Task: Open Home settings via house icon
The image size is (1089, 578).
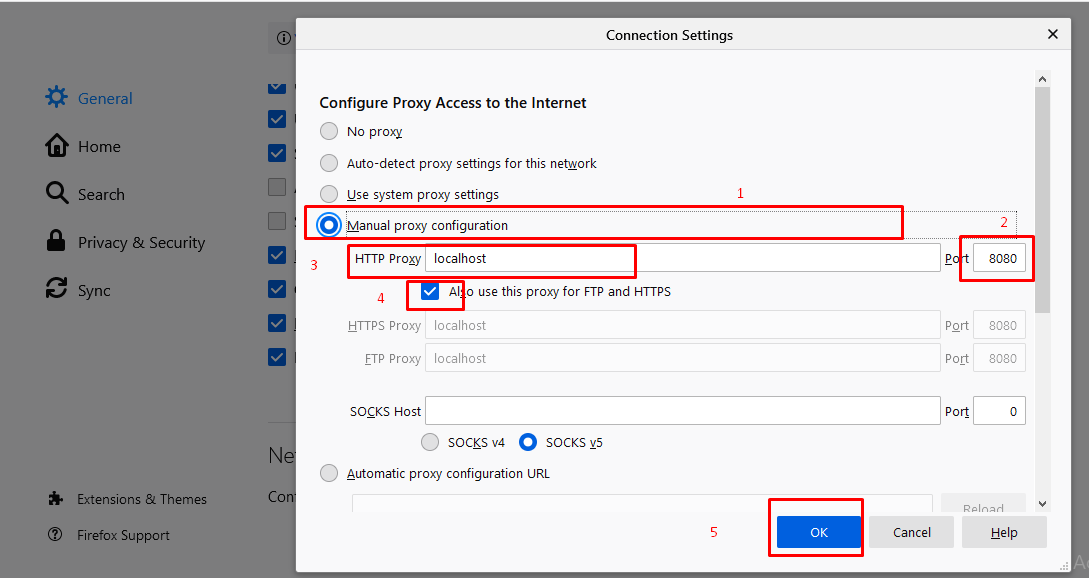Action: pyautogui.click(x=57, y=146)
